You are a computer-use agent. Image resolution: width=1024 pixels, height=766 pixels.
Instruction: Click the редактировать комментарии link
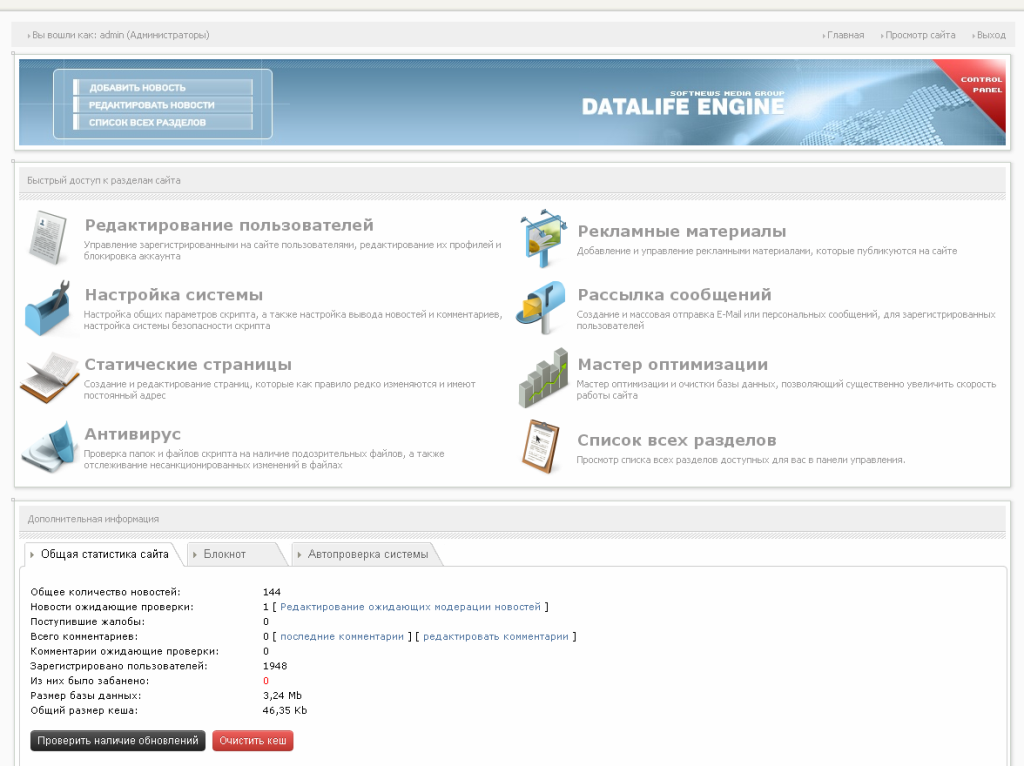point(495,636)
